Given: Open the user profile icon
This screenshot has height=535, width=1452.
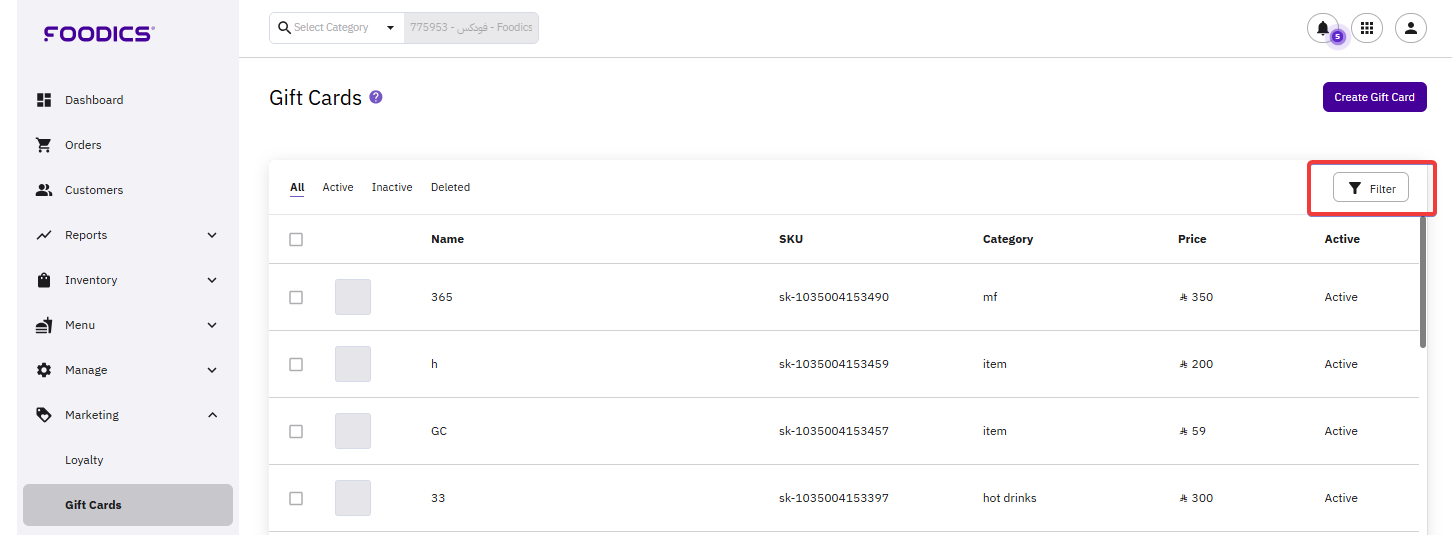Looking at the screenshot, I should point(1411,28).
